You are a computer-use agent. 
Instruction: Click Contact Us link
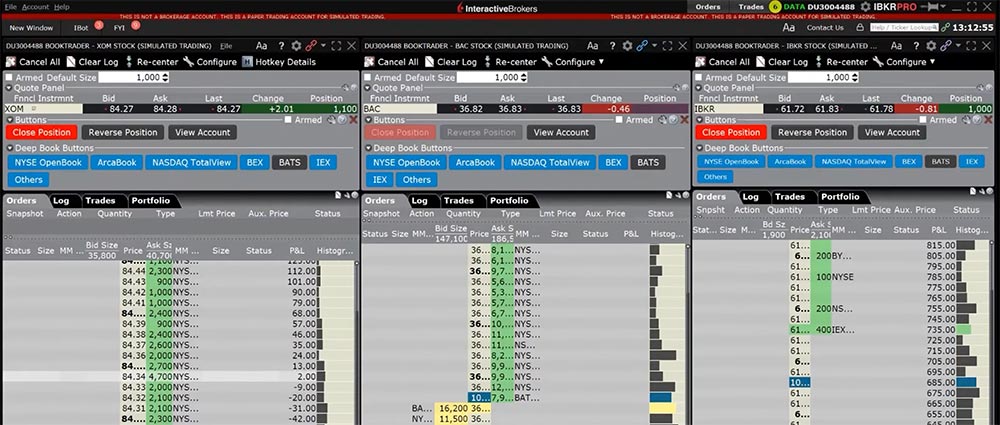pyautogui.click(x=825, y=27)
